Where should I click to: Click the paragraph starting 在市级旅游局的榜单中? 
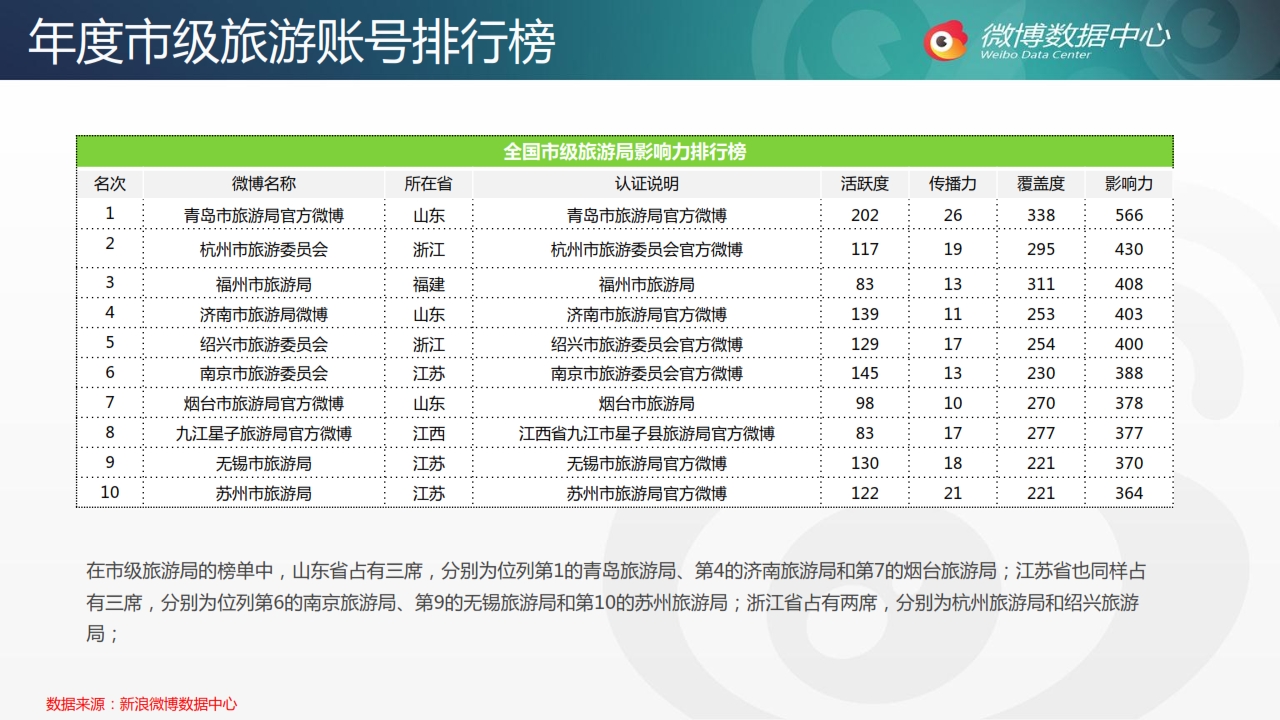616,603
